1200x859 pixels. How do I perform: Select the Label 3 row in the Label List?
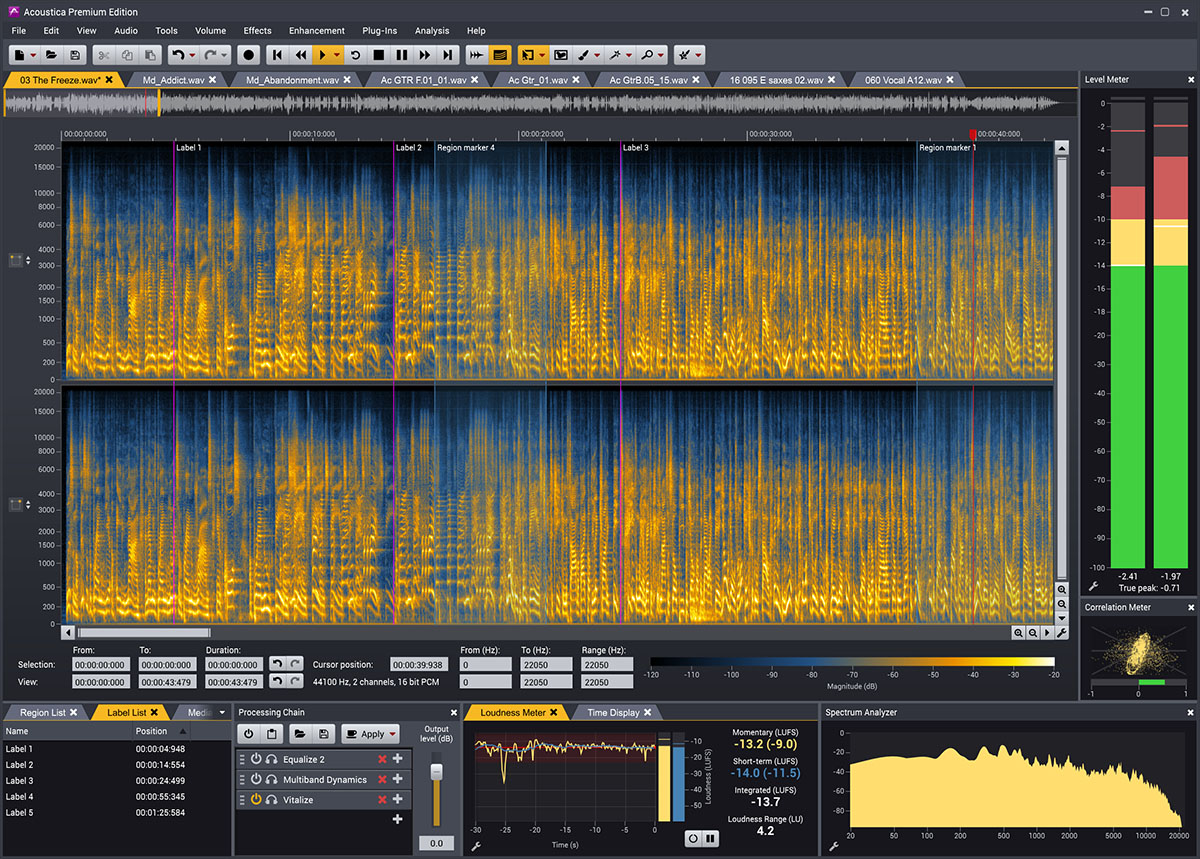click(115, 780)
